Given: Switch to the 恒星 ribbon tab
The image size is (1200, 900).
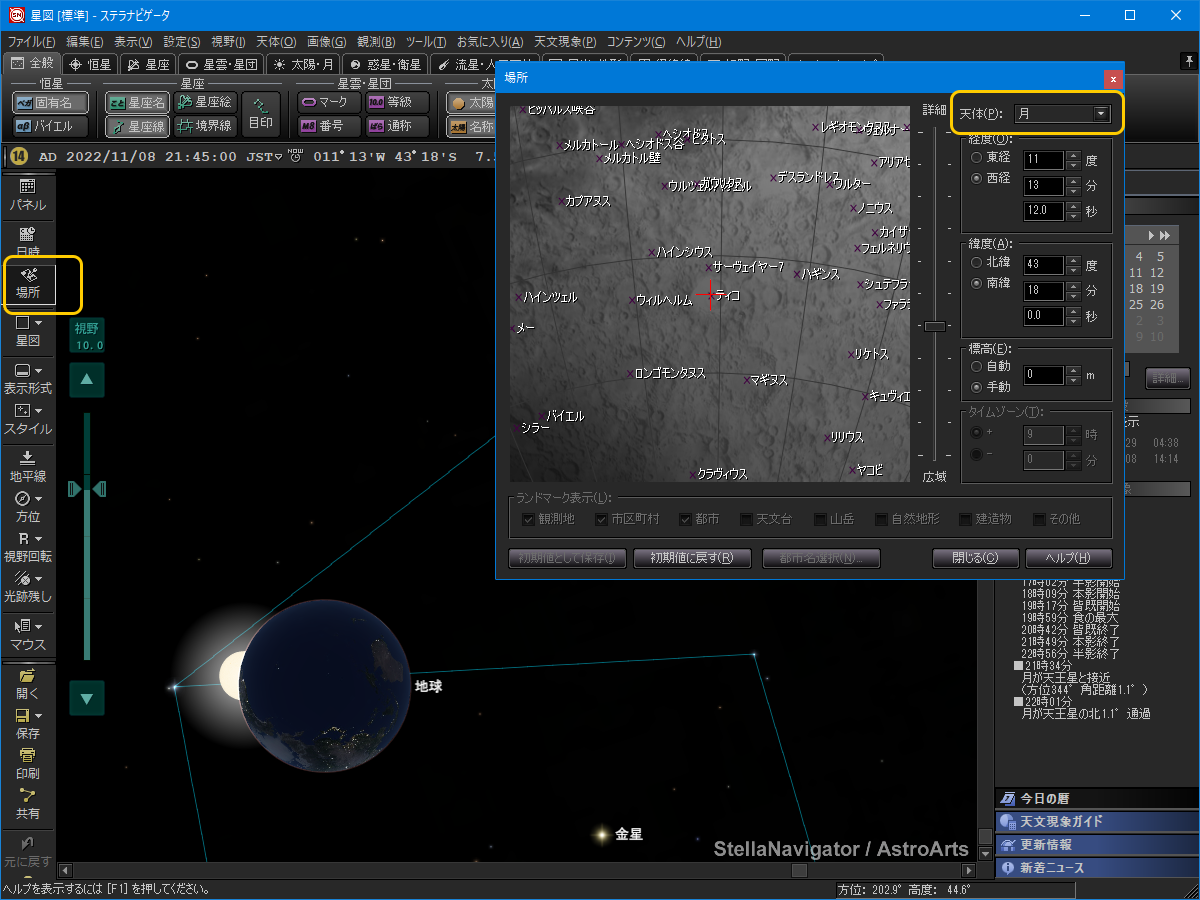Looking at the screenshot, I should (x=90, y=64).
